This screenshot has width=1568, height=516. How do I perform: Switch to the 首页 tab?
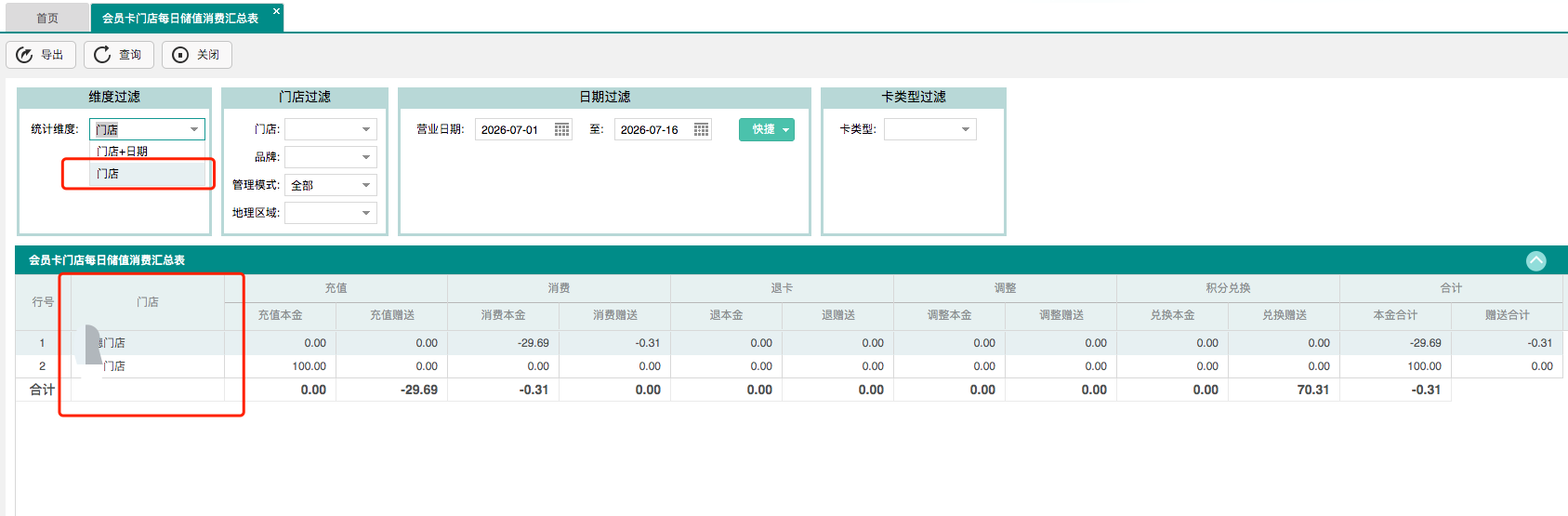[46, 18]
